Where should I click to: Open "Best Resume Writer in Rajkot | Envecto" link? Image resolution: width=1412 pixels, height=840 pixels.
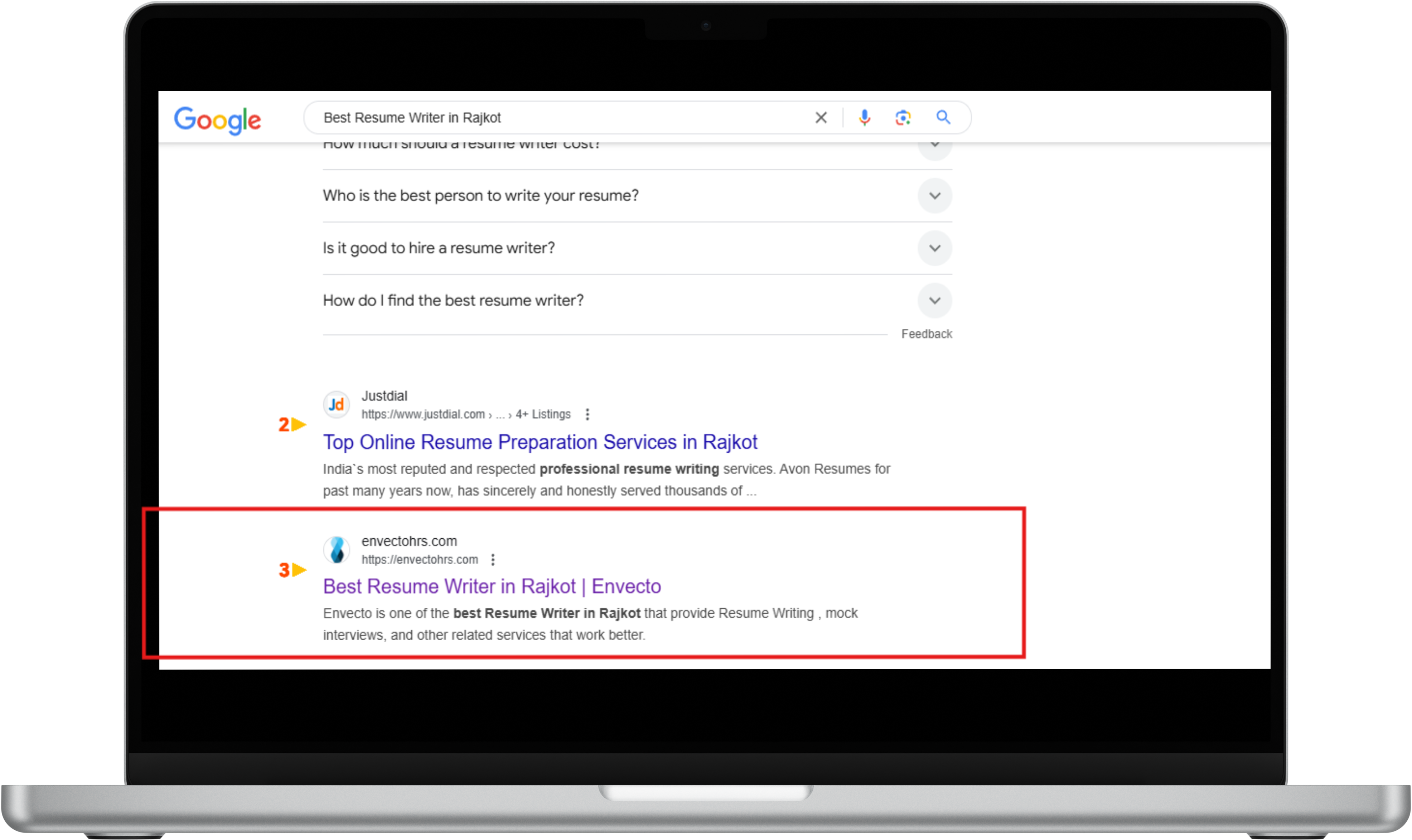pyautogui.click(x=492, y=586)
